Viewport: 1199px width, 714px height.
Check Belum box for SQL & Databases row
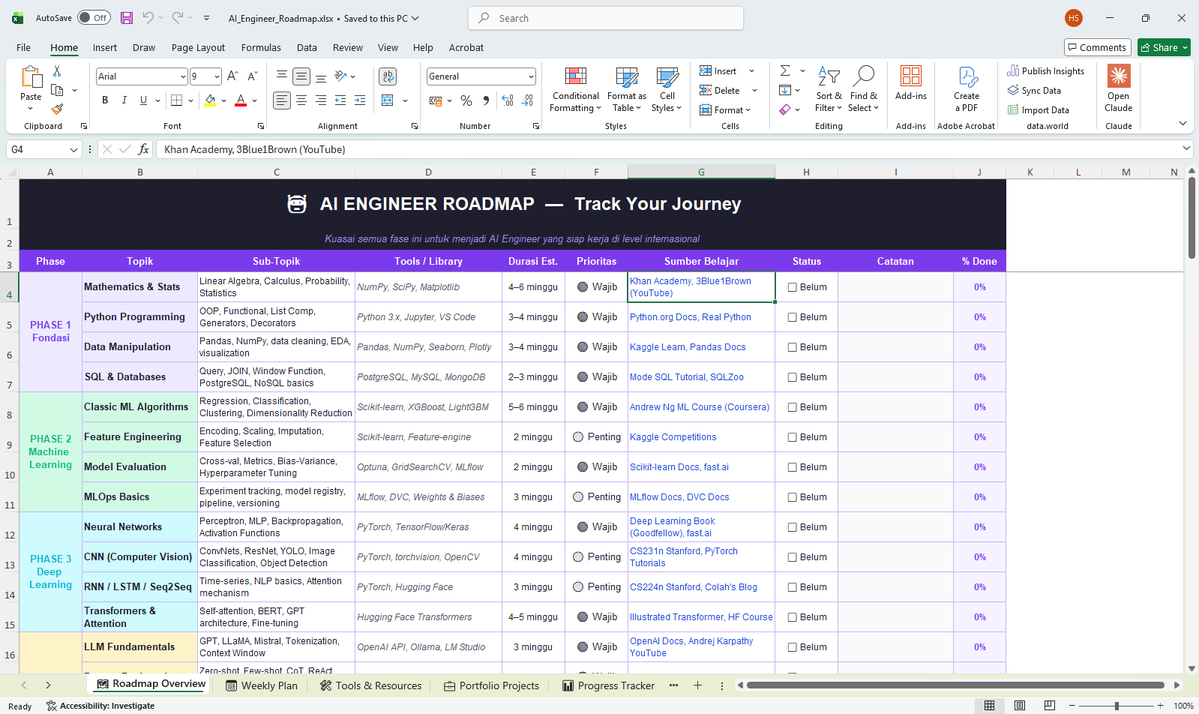pos(792,378)
